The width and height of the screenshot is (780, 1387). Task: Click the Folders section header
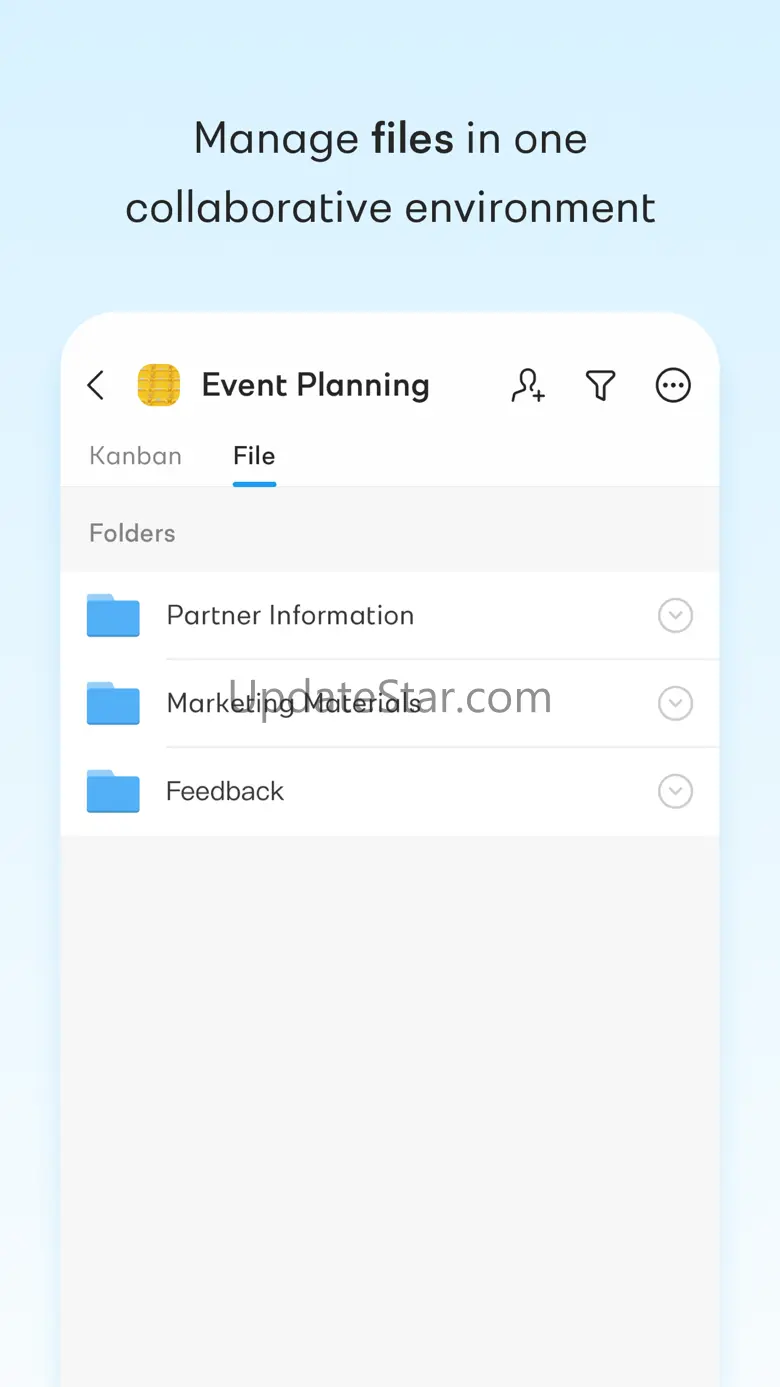click(x=132, y=533)
